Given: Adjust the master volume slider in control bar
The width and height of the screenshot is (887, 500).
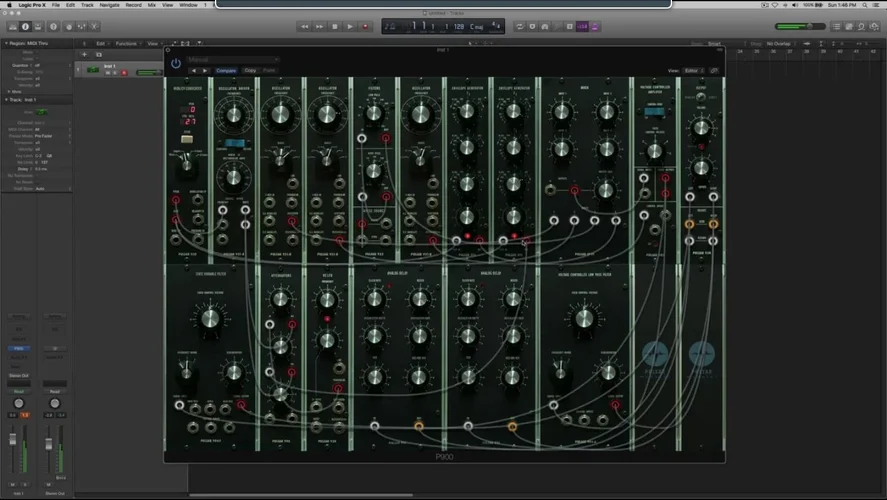Looking at the screenshot, I should pos(800,27).
